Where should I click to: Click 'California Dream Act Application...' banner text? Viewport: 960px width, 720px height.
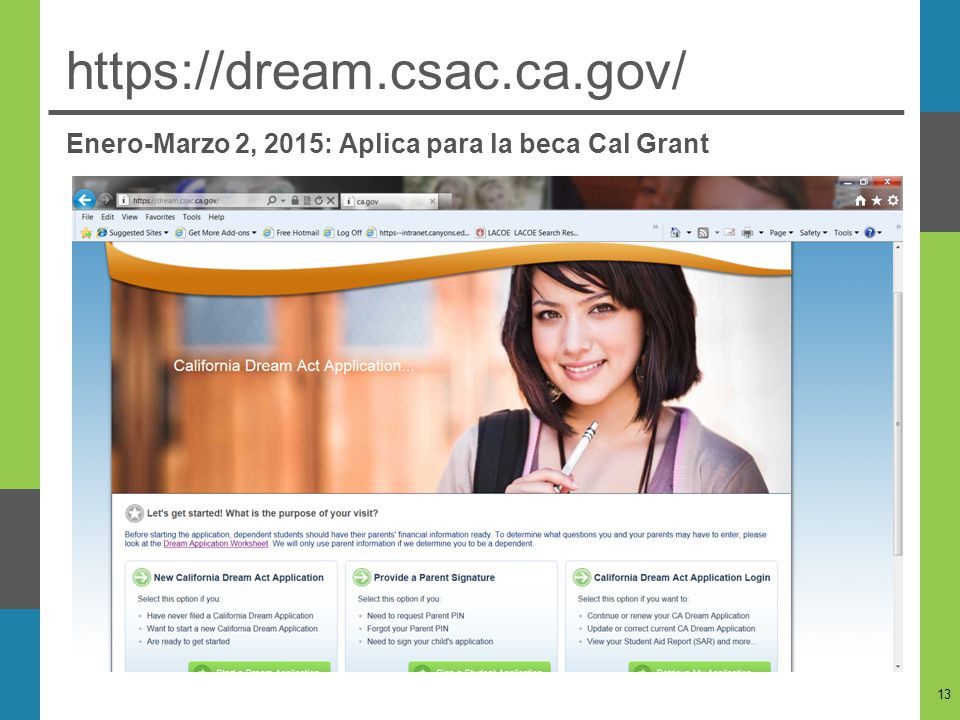293,366
